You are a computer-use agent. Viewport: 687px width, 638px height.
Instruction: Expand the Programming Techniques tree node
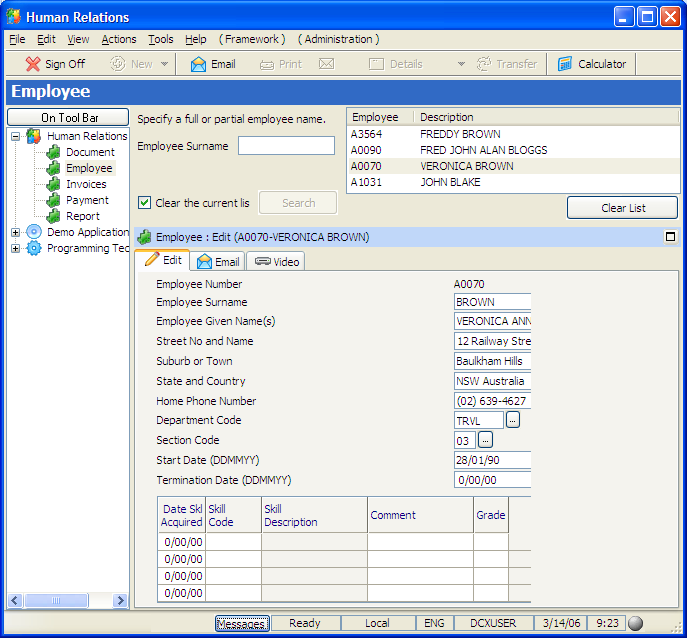pos(16,248)
